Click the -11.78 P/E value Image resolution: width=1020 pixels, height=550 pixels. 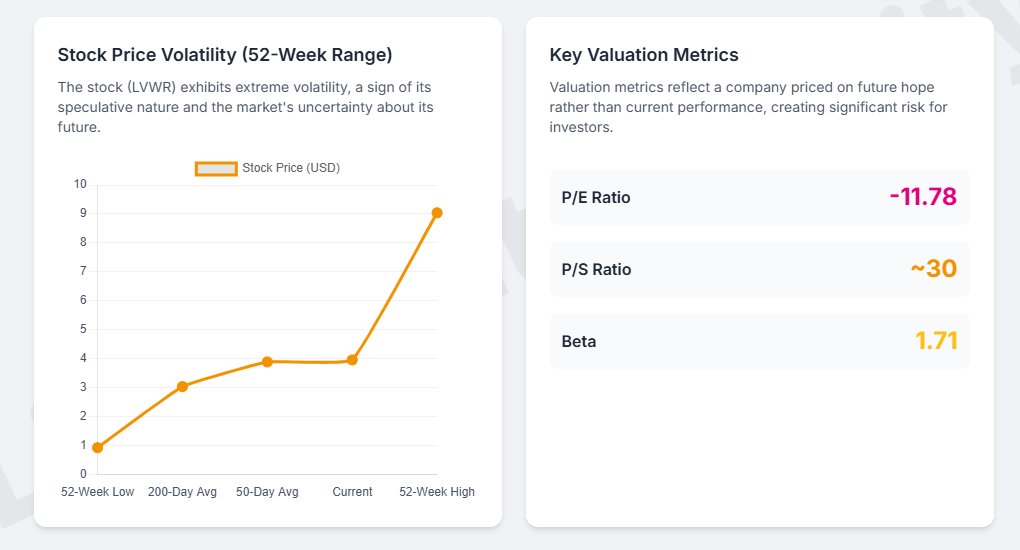(922, 197)
